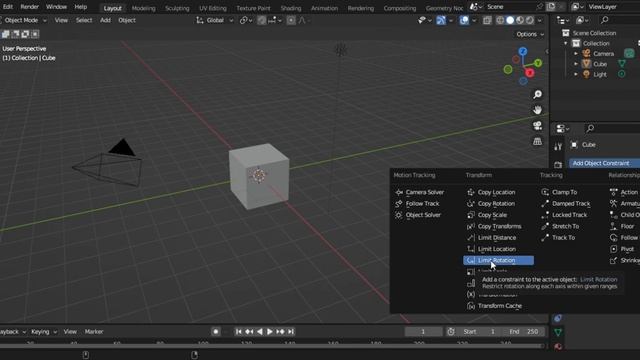Collapse the Collection in outliner
Image resolution: width=640 pixels, height=360 pixels.
pos(566,43)
